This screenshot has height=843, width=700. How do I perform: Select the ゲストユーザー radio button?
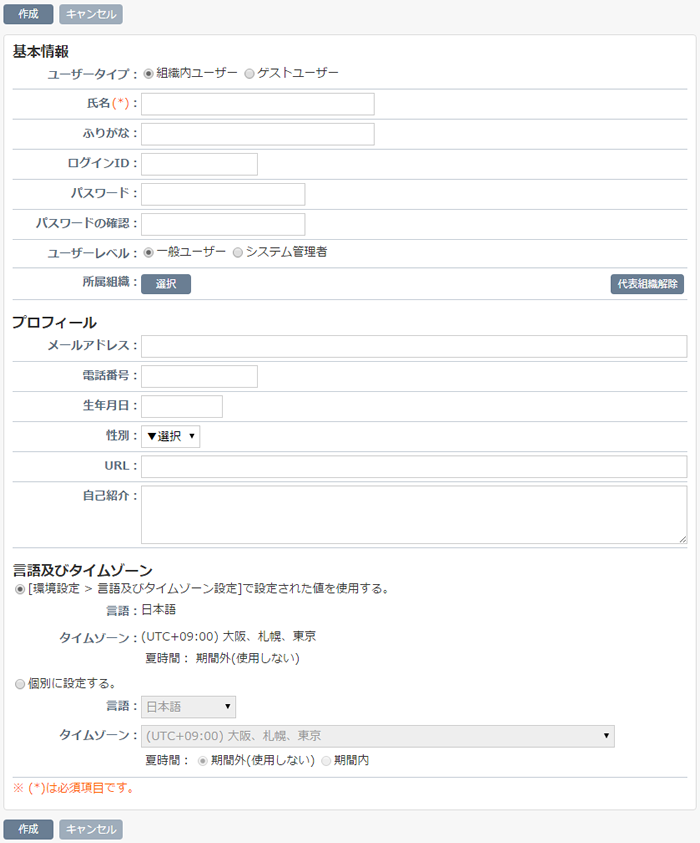click(250, 73)
